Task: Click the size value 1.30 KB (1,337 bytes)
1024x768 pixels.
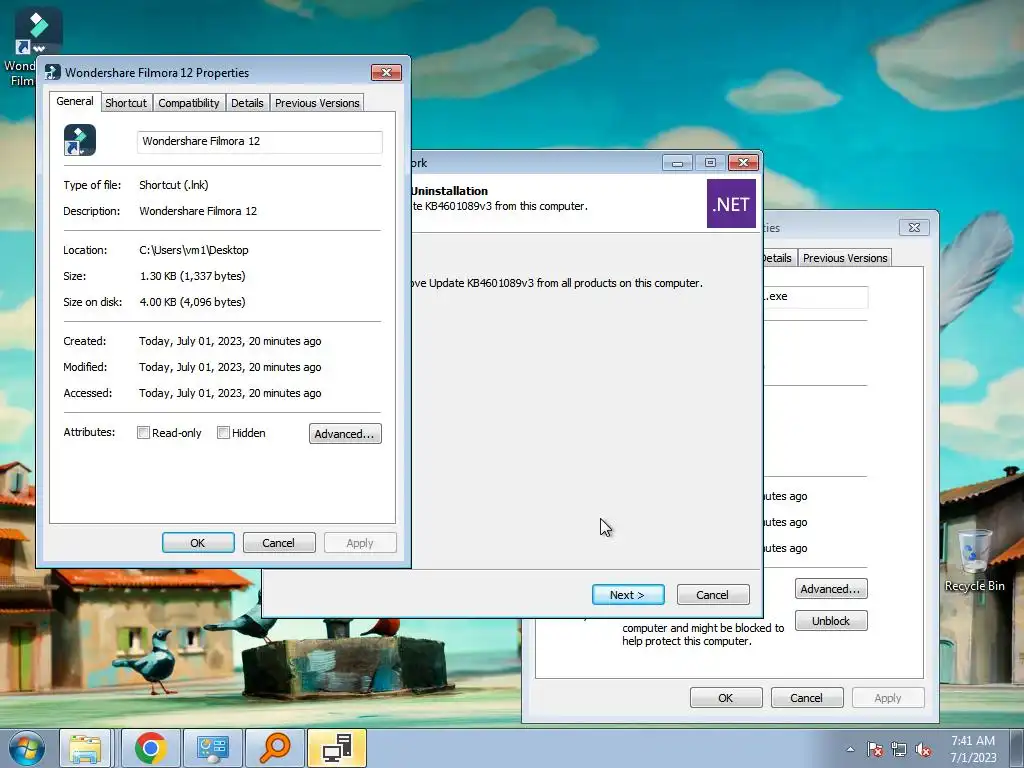Action: pos(193,276)
